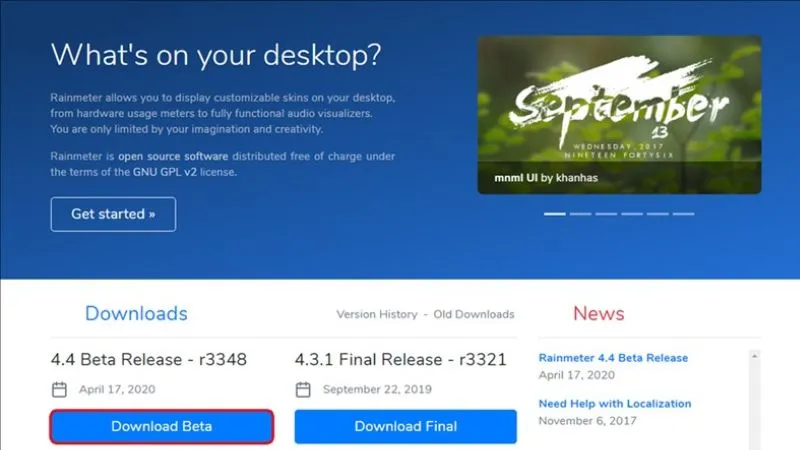Select the fifth carousel slide indicator
Viewport: 800px width, 450px height.
[x=658, y=214]
